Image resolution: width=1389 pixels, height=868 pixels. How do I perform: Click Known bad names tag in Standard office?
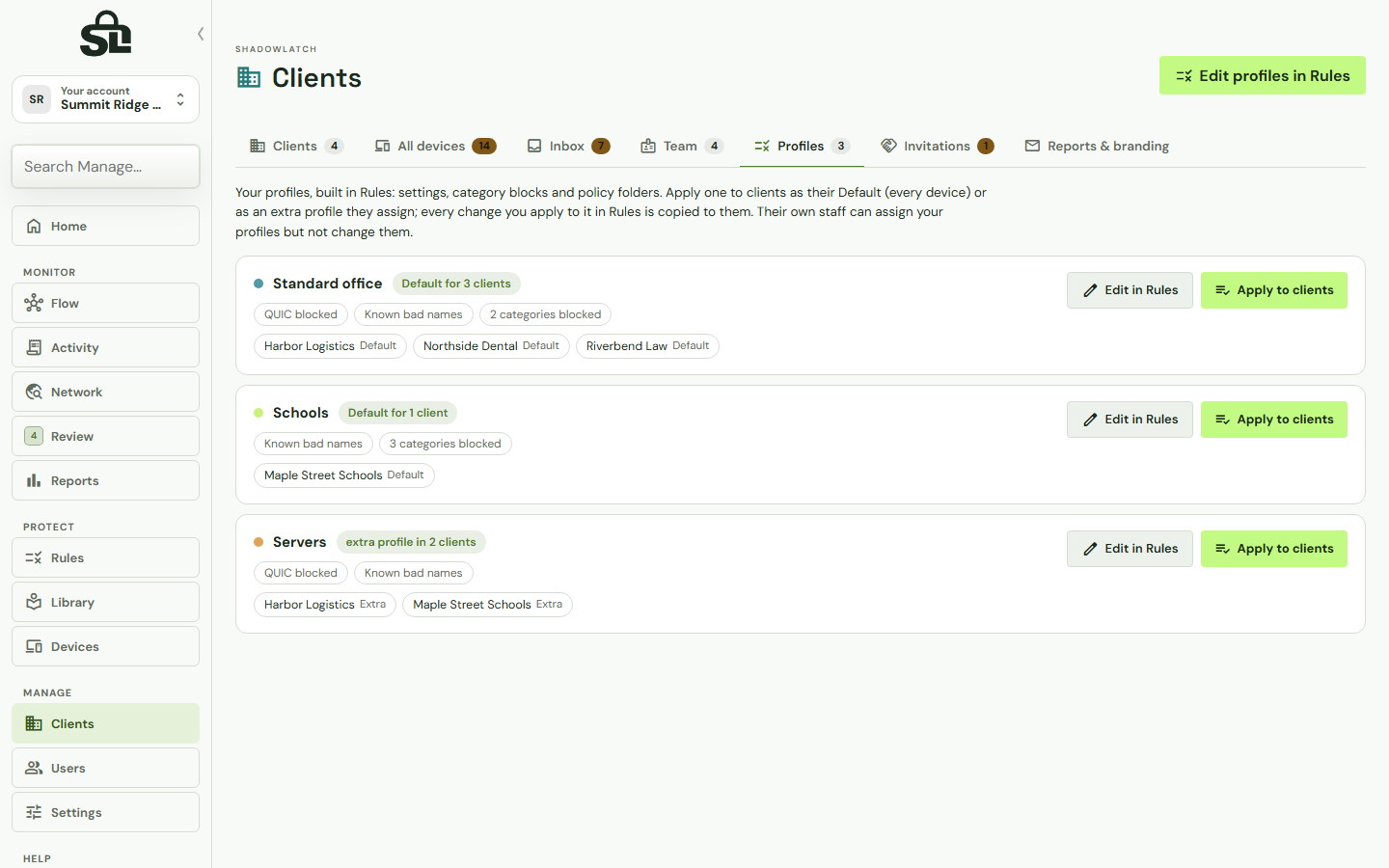point(414,314)
